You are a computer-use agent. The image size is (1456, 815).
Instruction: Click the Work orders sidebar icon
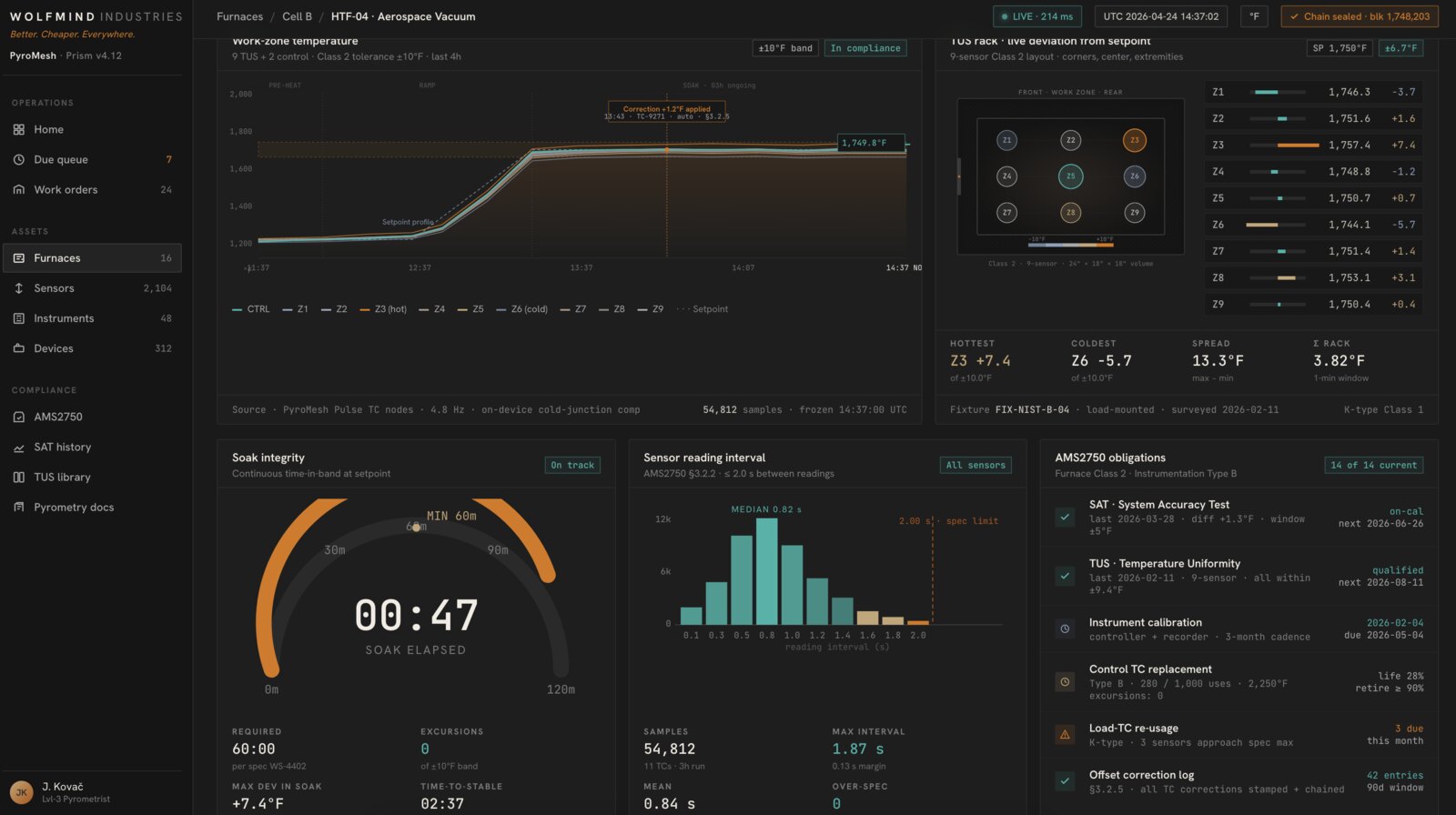pos(18,189)
